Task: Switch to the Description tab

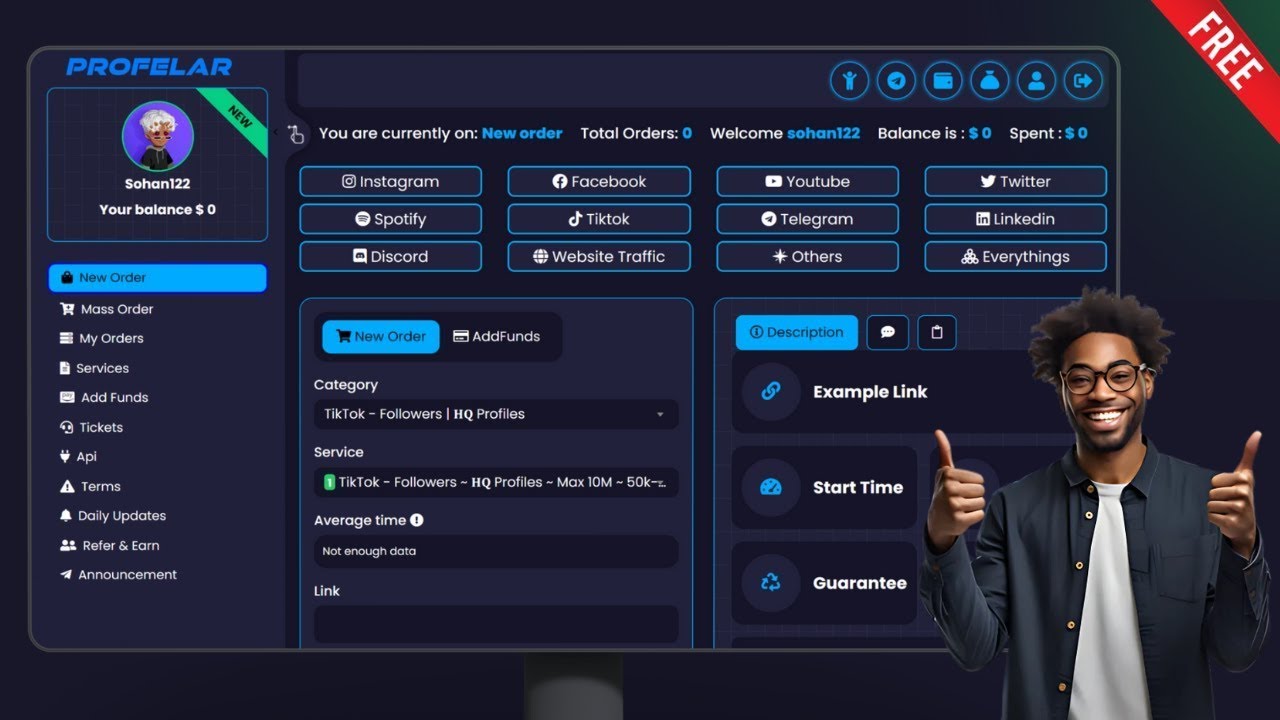Action: (x=797, y=333)
